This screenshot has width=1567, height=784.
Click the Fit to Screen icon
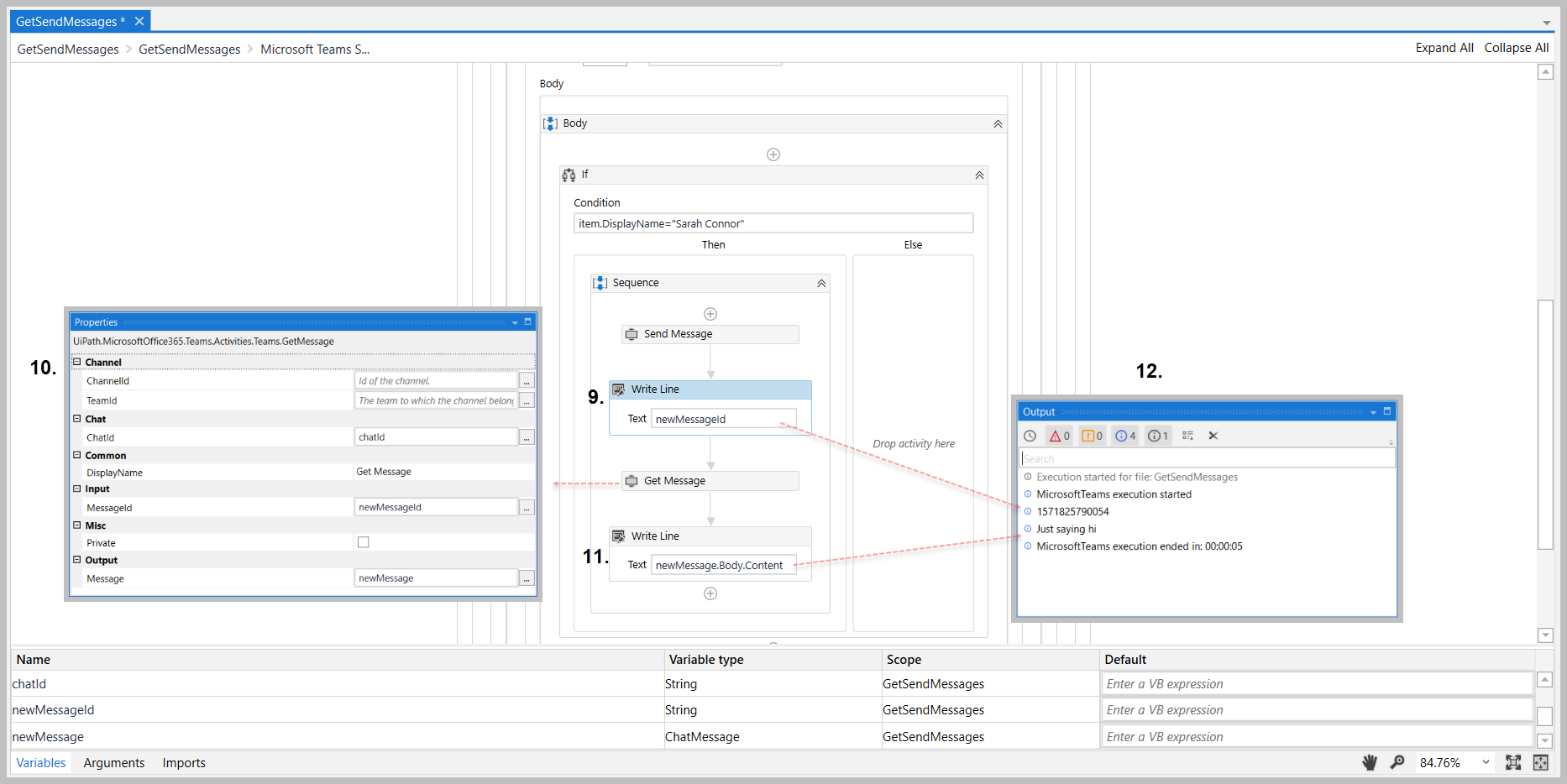coord(1513,762)
